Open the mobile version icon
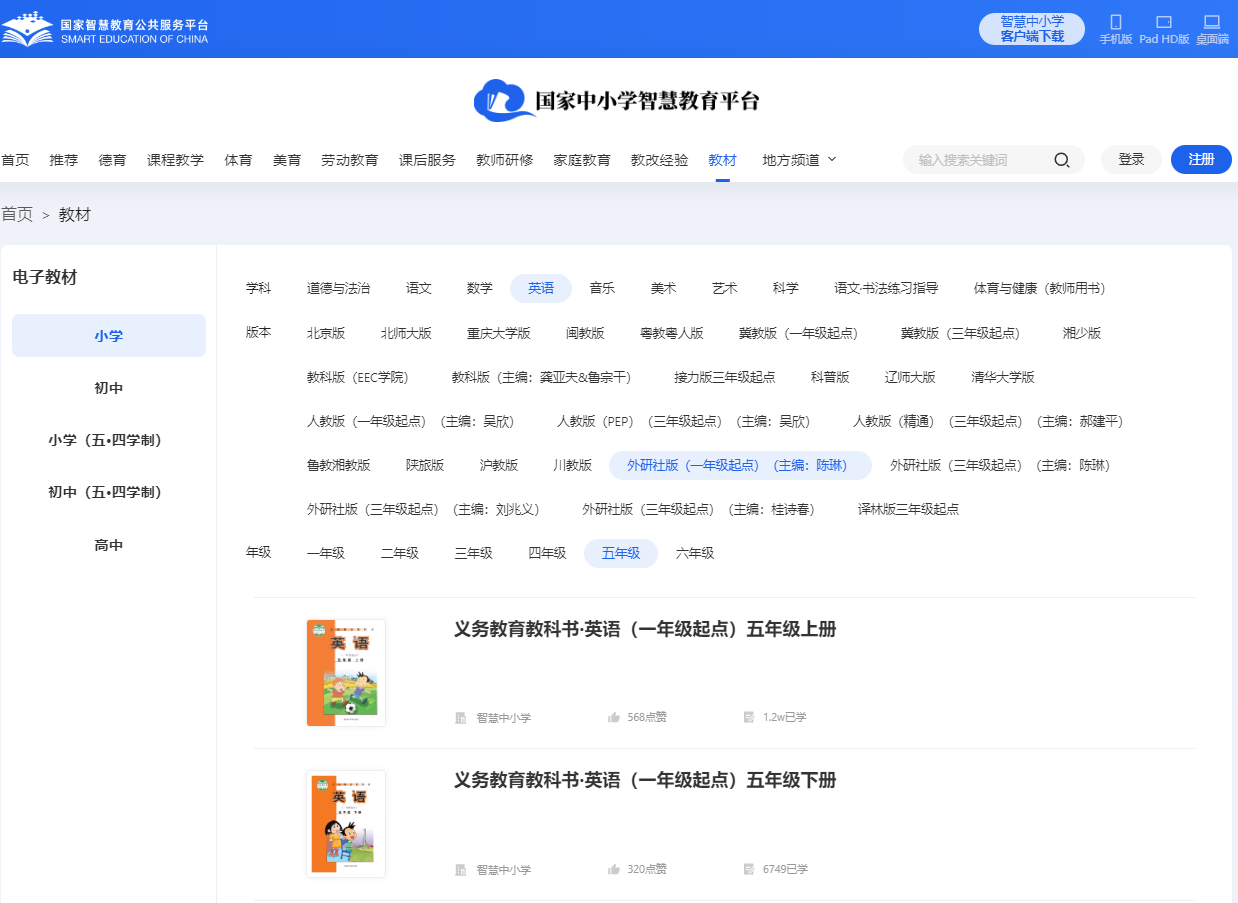This screenshot has width=1238, height=903. 1115,23
